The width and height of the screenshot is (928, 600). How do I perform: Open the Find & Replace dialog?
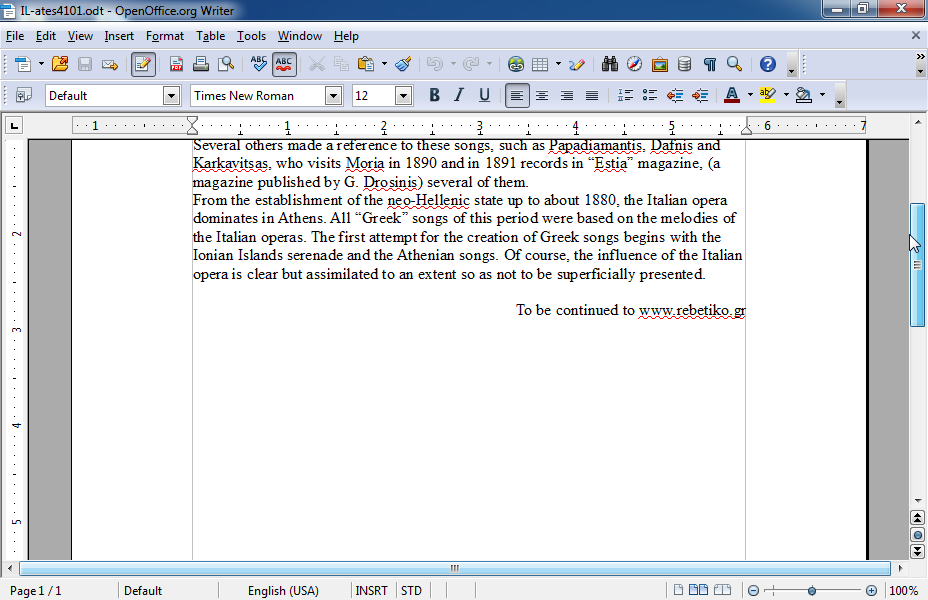[x=611, y=63]
